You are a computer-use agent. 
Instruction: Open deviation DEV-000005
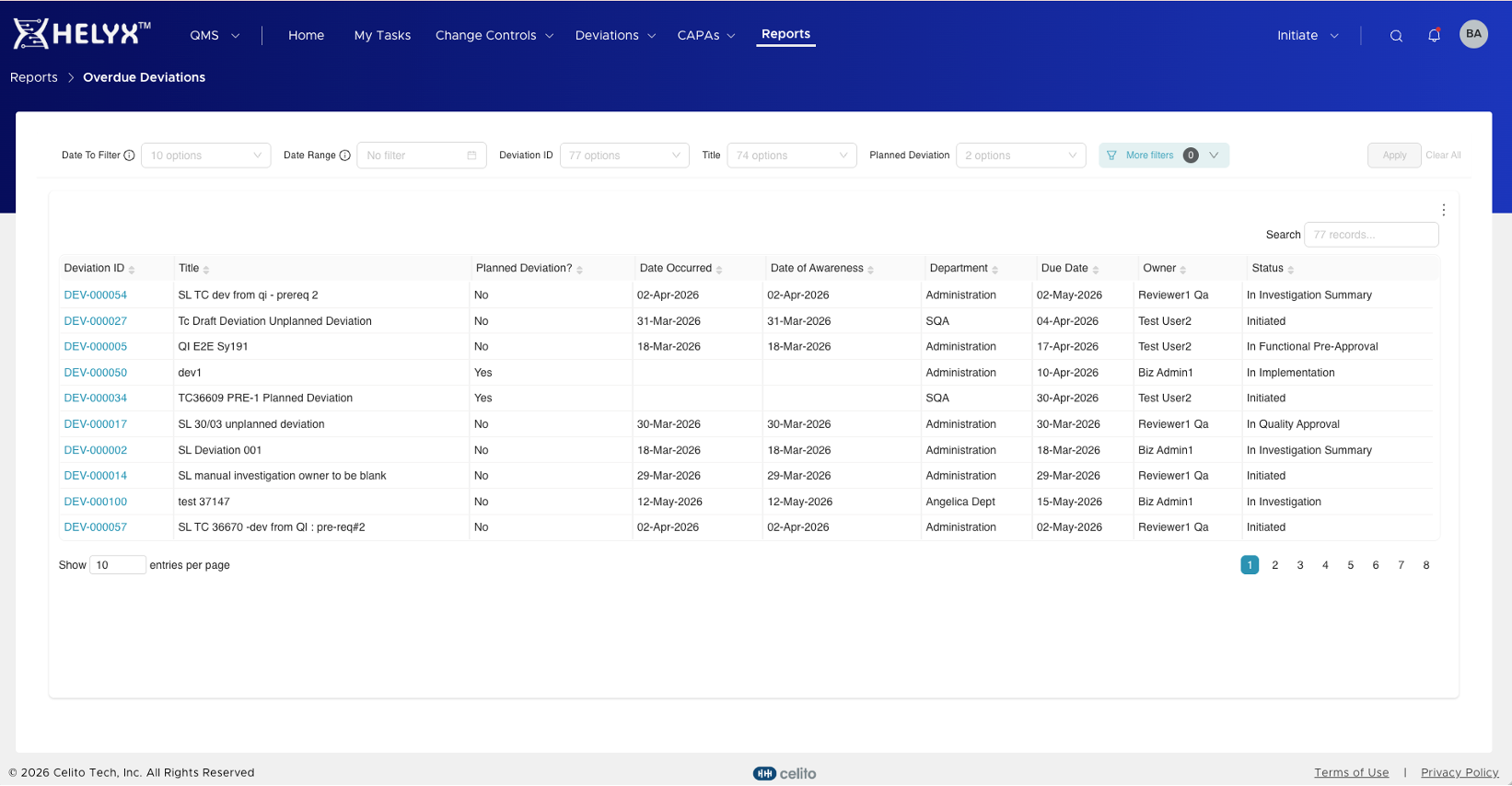(x=96, y=347)
